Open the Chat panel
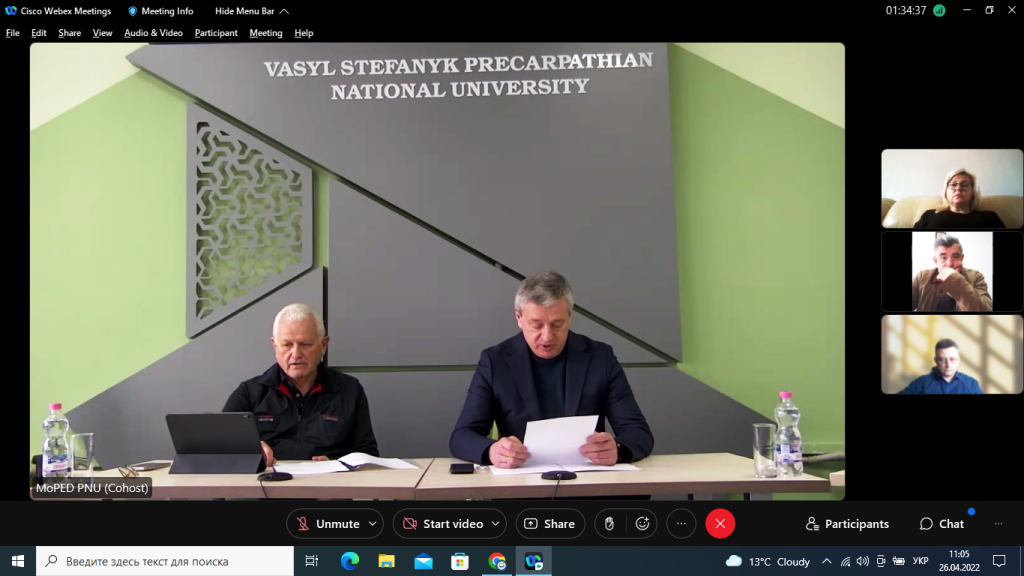Screen dimensions: 1024x576 942,524
